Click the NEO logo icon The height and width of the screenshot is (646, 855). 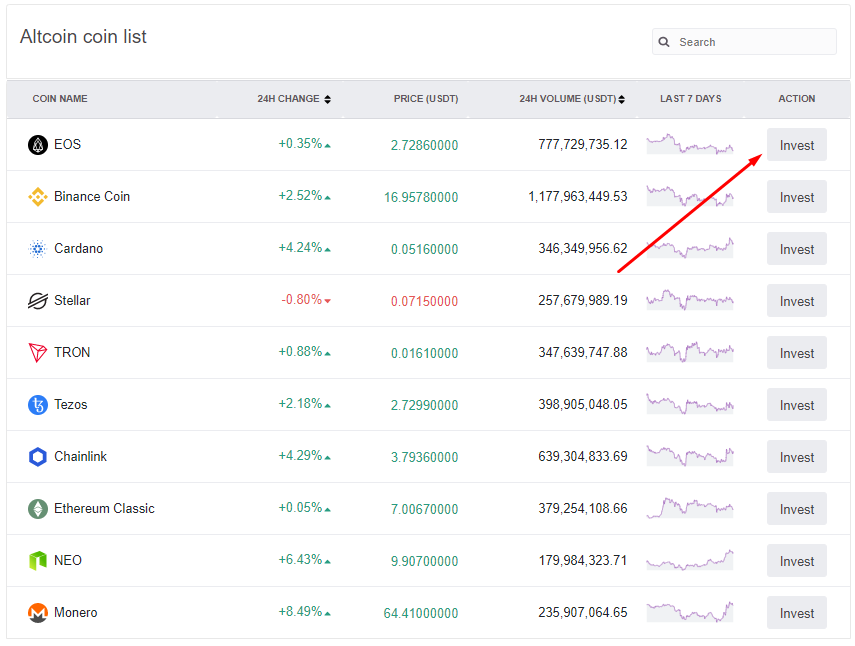(38, 561)
